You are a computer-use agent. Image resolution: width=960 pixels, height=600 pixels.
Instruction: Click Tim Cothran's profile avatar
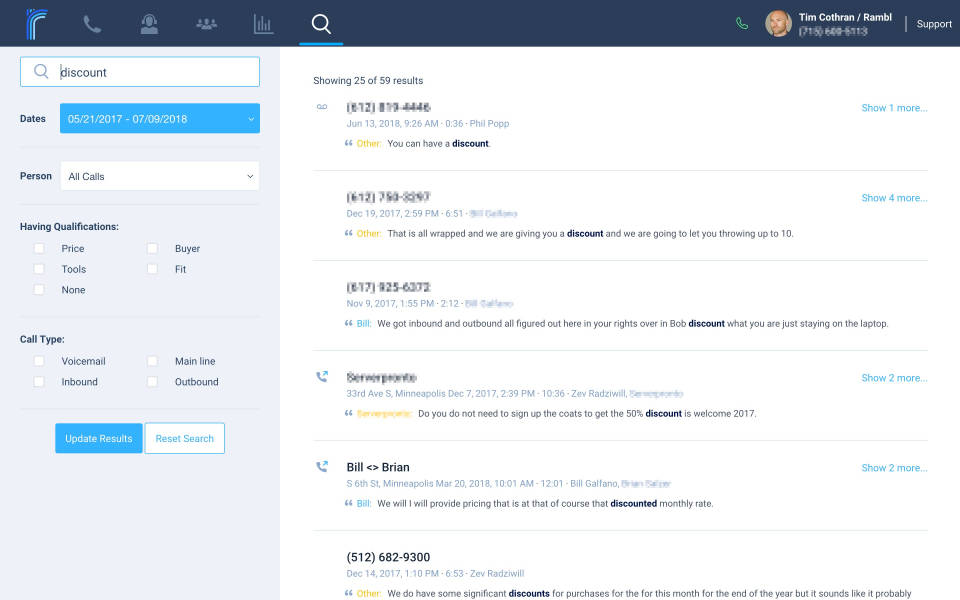[778, 24]
